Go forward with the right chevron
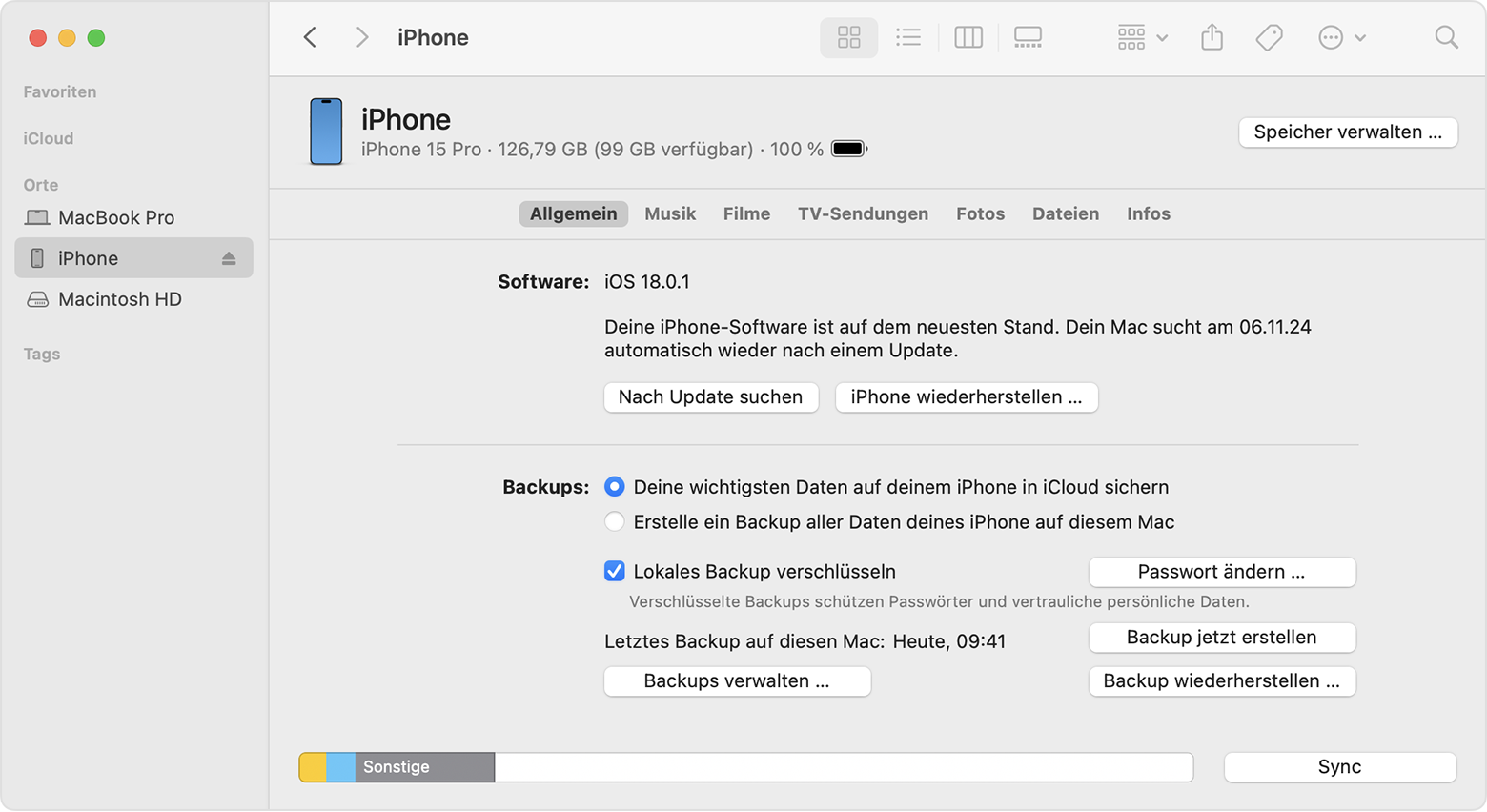This screenshot has width=1487, height=812. click(361, 37)
